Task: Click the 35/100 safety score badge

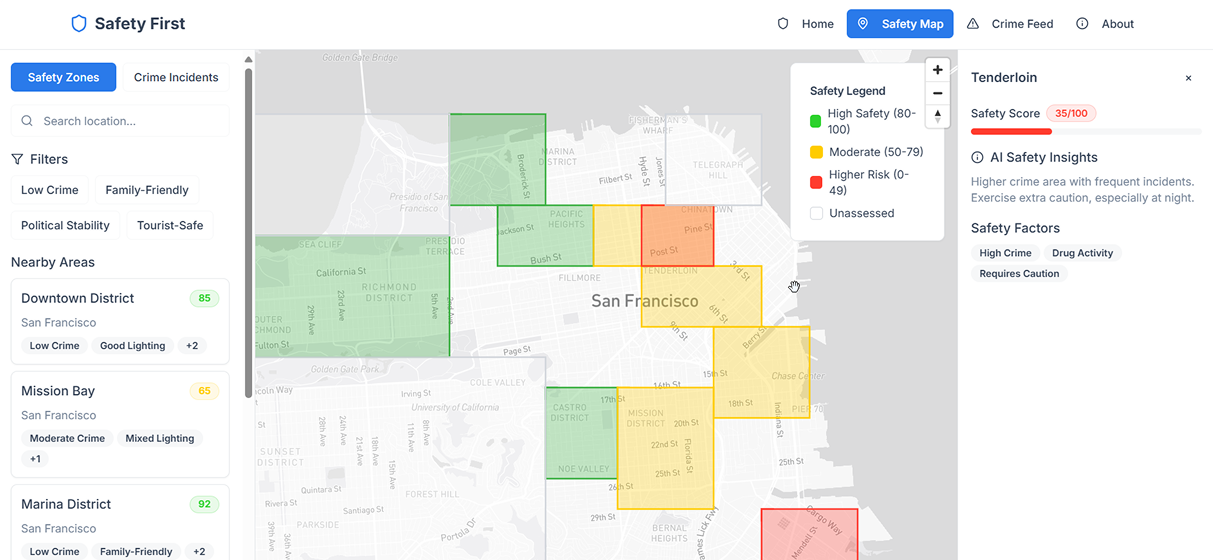Action: point(1071,113)
